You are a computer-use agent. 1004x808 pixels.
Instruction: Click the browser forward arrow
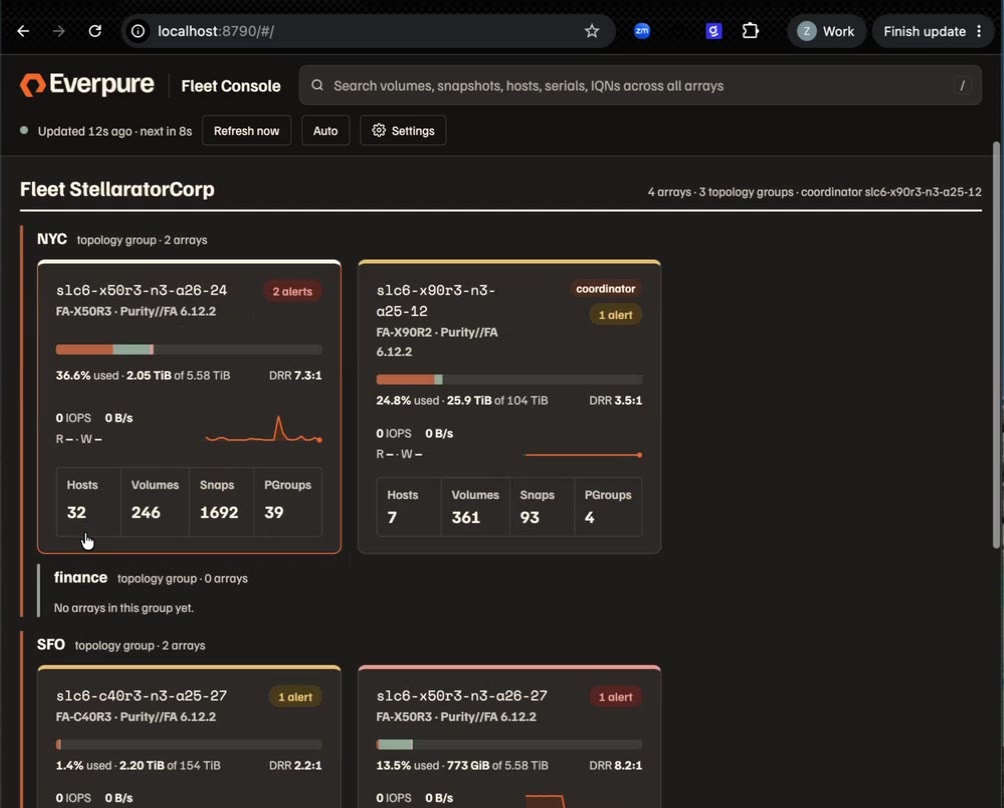point(58,31)
